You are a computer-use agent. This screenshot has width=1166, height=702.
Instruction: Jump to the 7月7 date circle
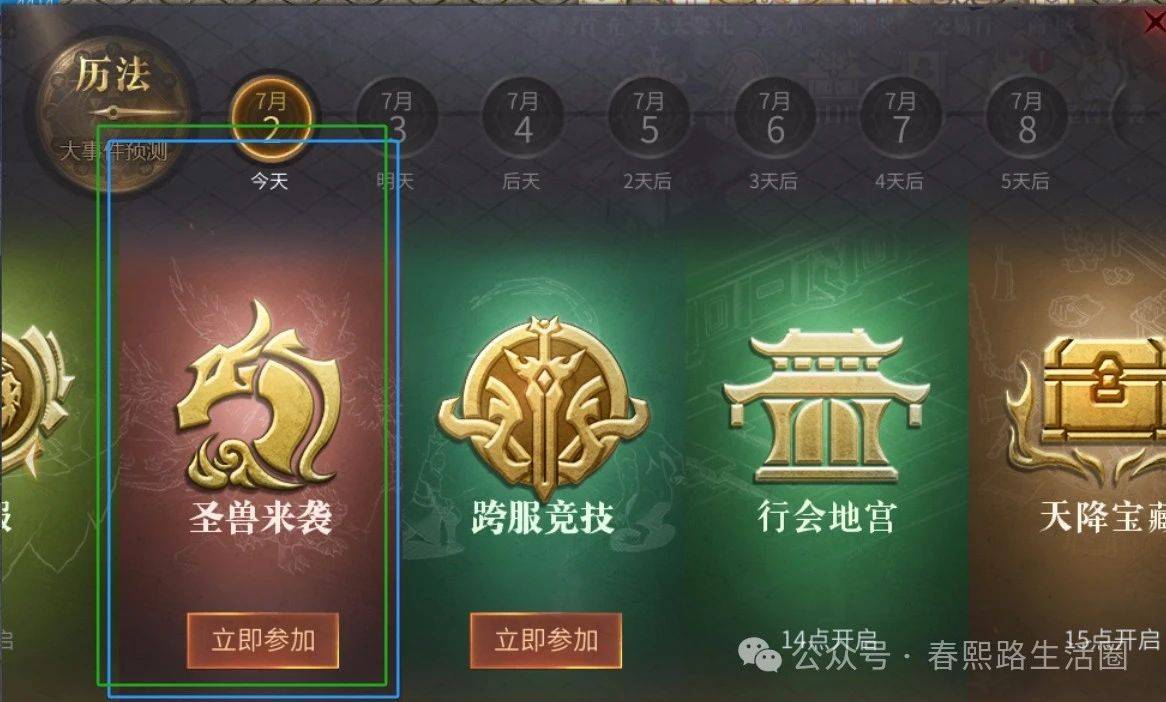[901, 119]
